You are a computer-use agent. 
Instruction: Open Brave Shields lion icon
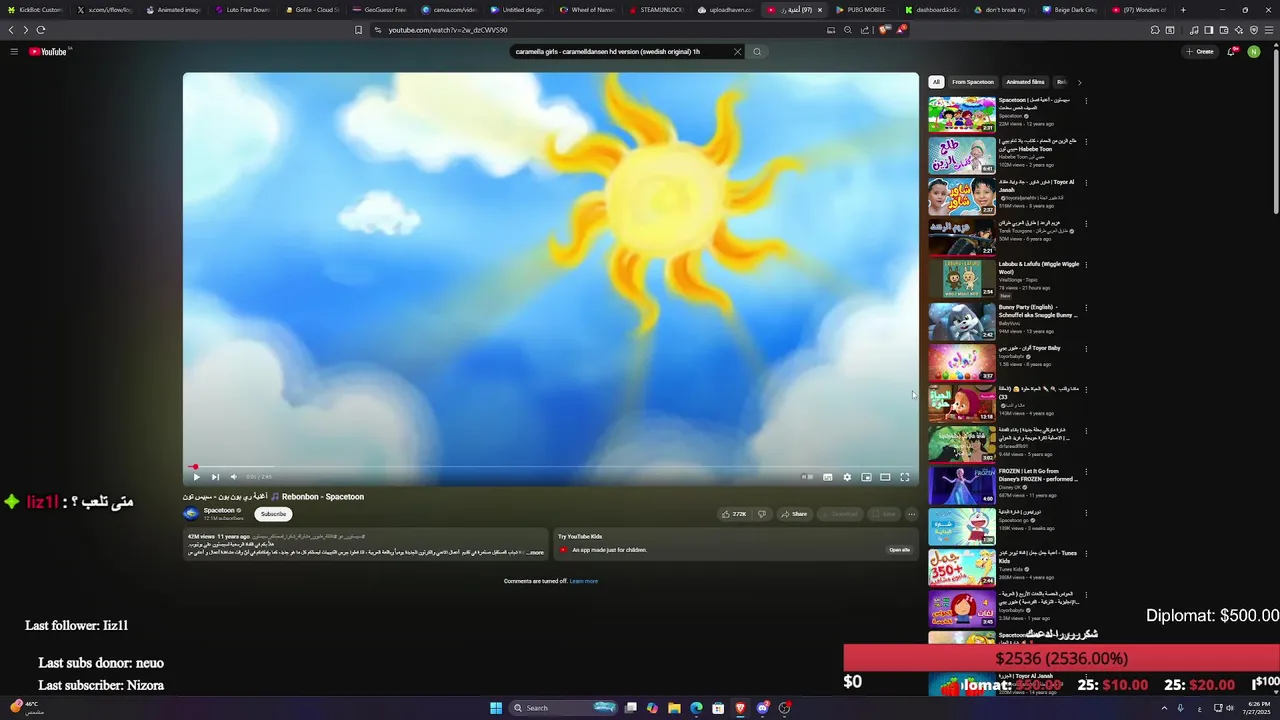click(884, 30)
